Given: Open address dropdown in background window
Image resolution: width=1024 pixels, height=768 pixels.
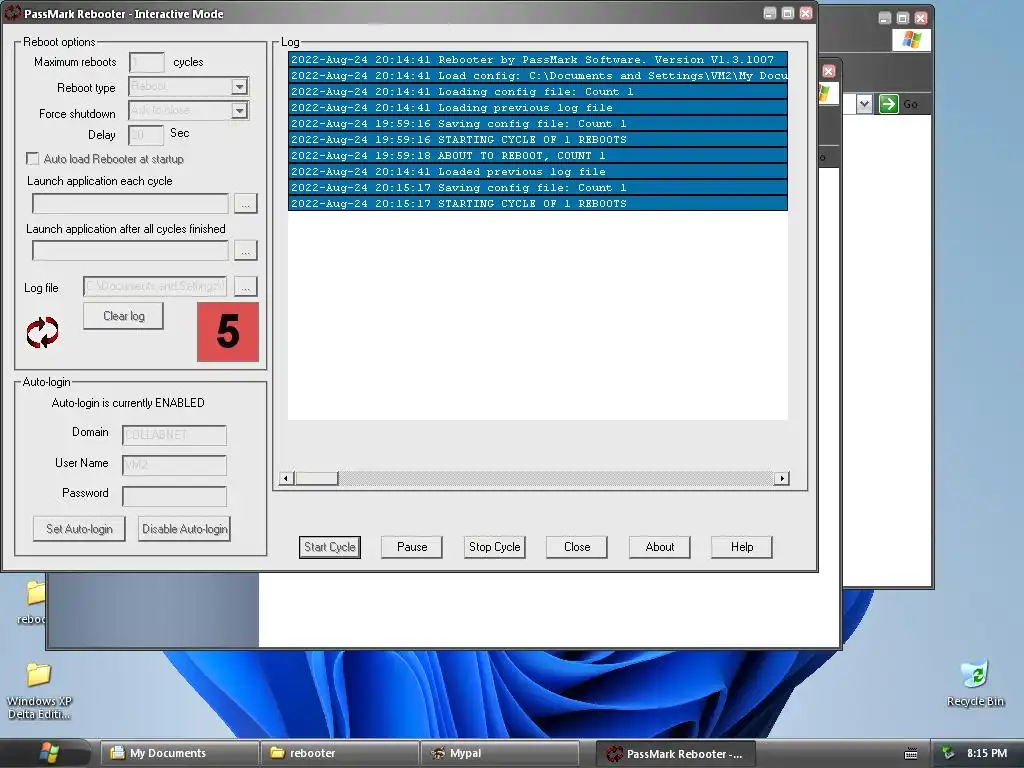Looking at the screenshot, I should [864, 104].
